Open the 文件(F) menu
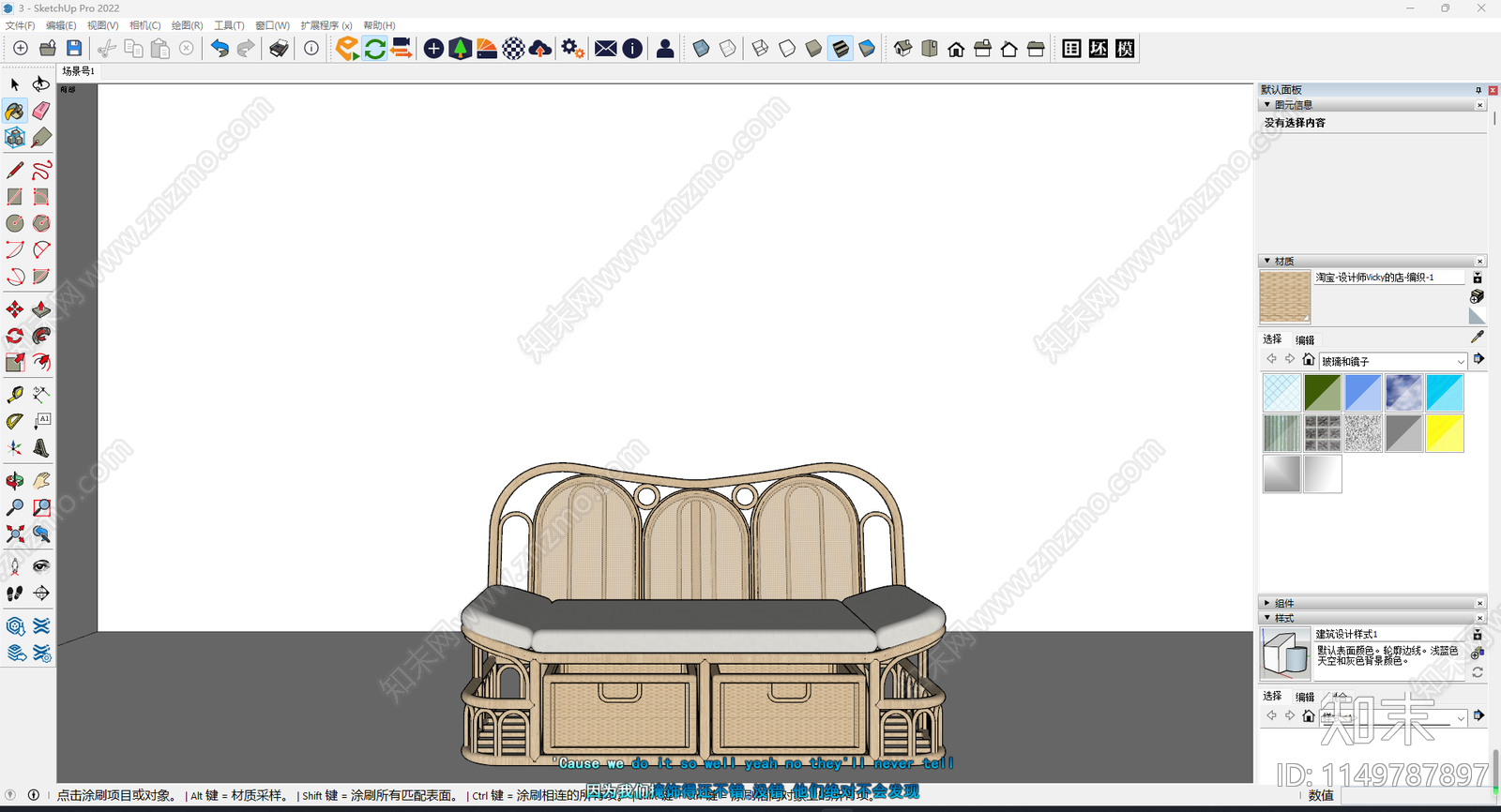Viewport: 1501px width, 812px height. click(x=20, y=25)
